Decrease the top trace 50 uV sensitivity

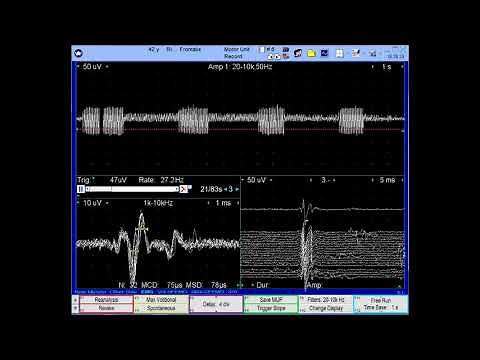point(78,67)
